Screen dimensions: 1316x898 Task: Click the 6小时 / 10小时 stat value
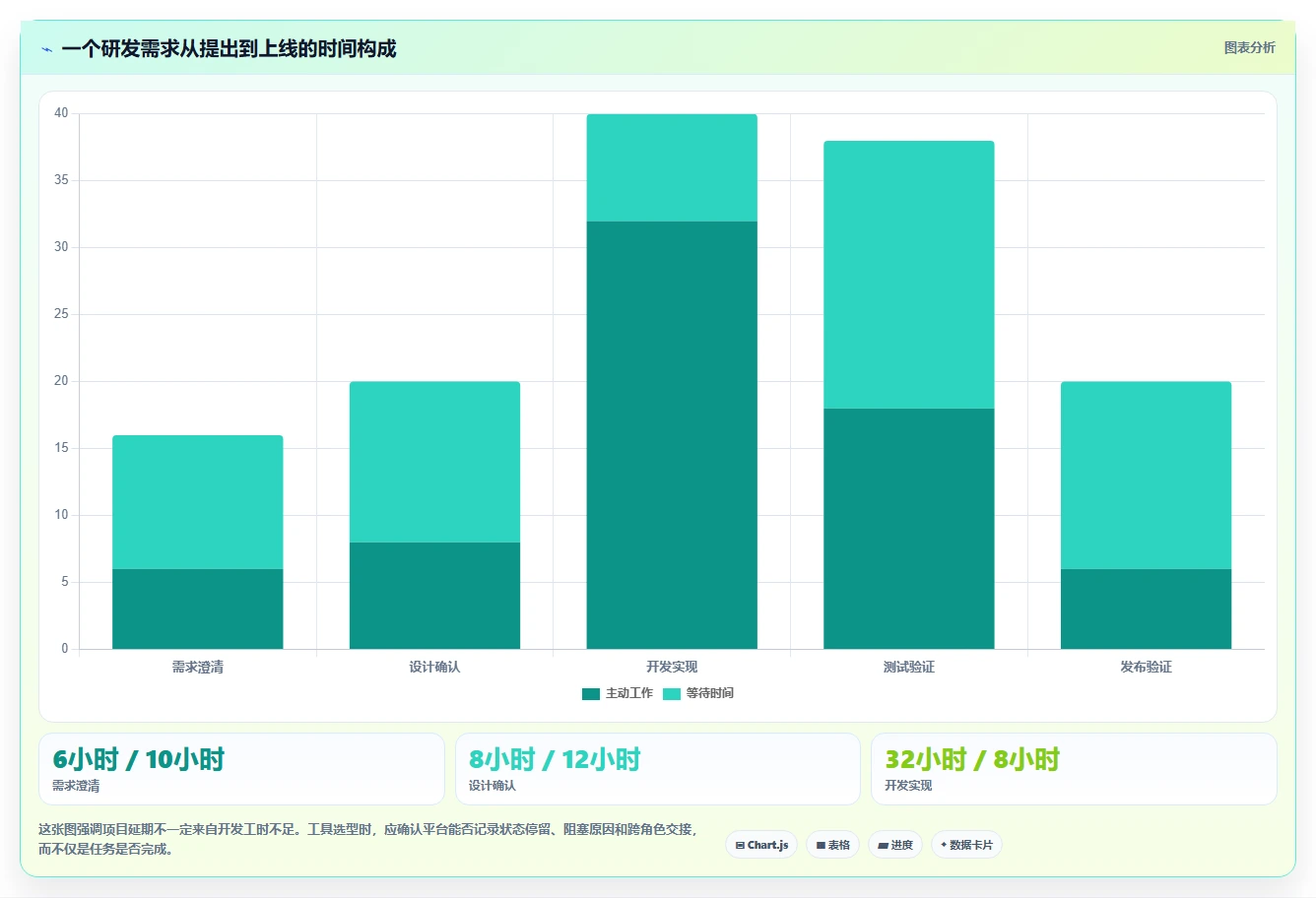139,759
